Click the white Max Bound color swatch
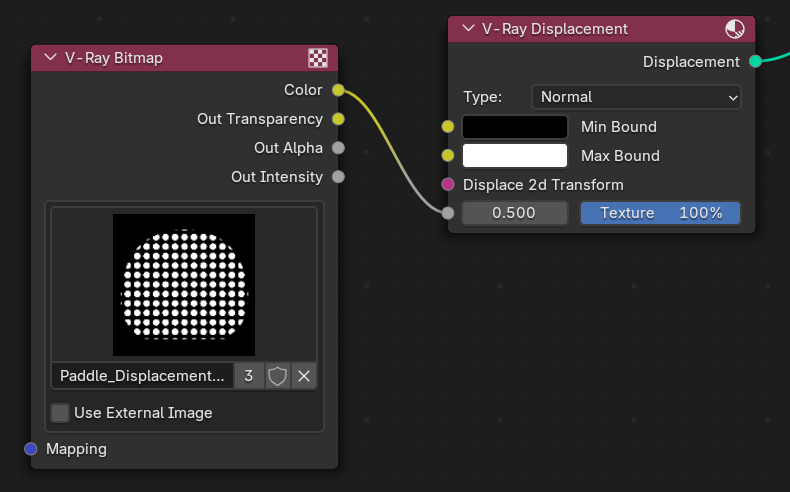Image resolution: width=790 pixels, height=492 pixels. (x=515, y=156)
